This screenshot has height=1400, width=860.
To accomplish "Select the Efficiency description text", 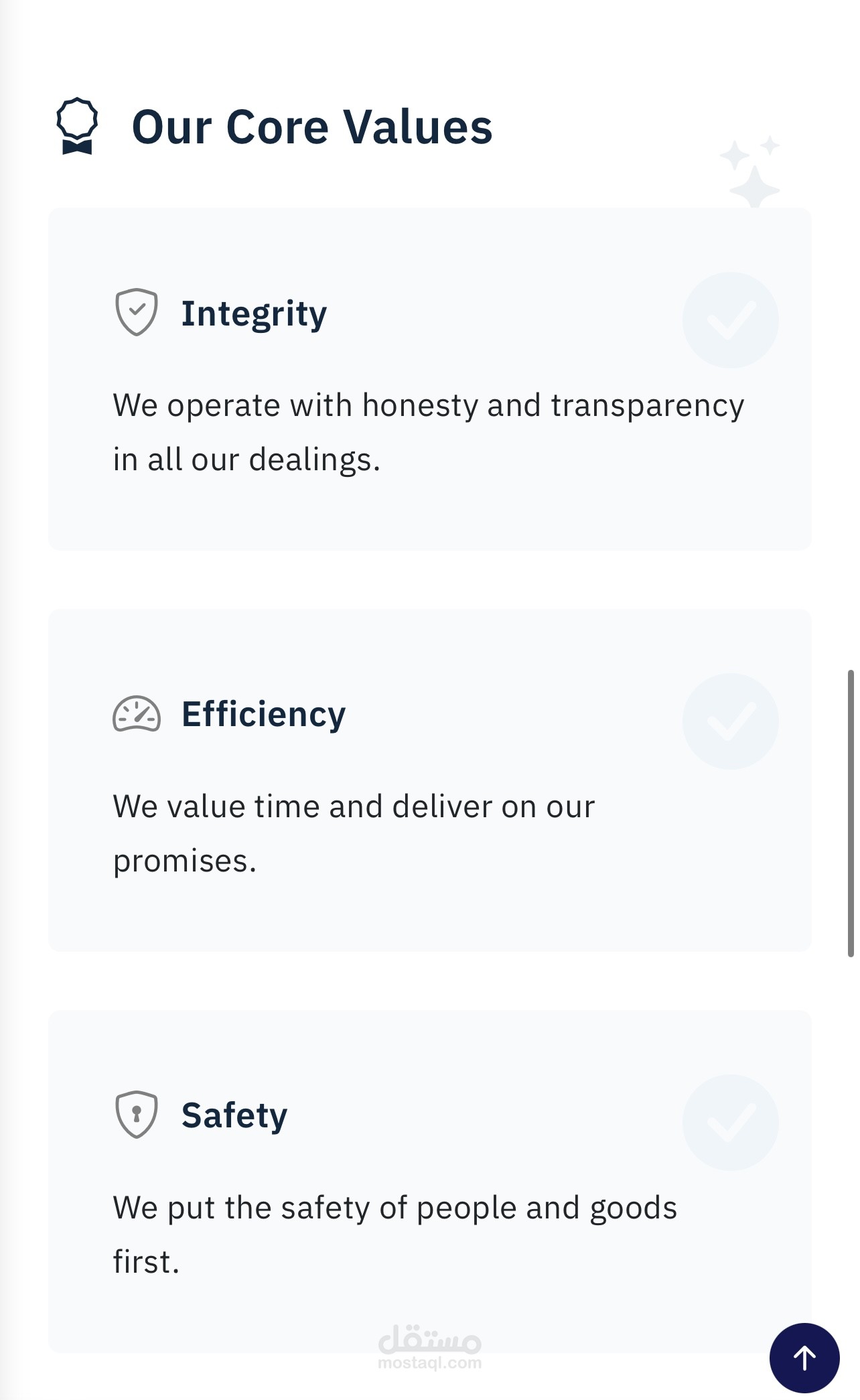I will click(354, 831).
